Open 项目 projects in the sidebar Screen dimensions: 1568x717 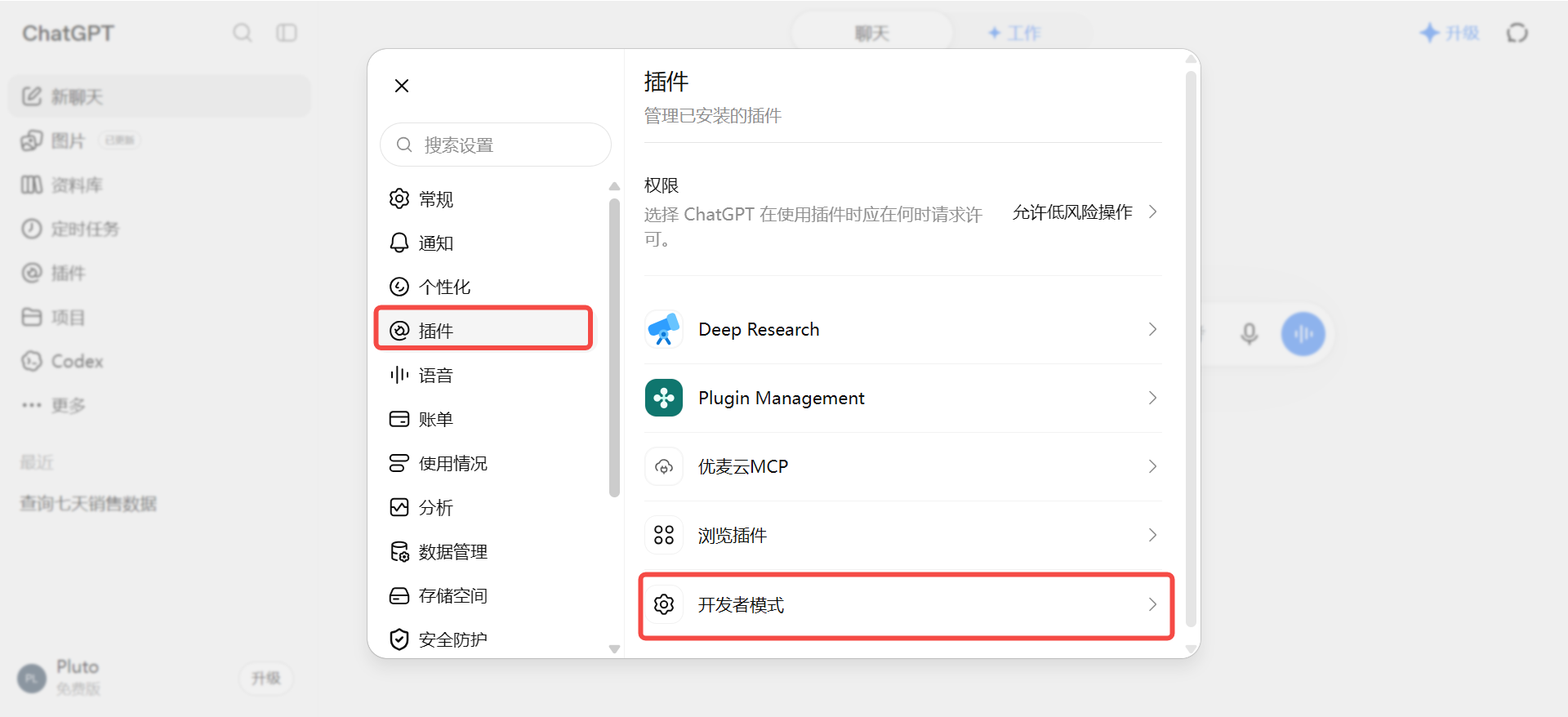(x=159, y=317)
